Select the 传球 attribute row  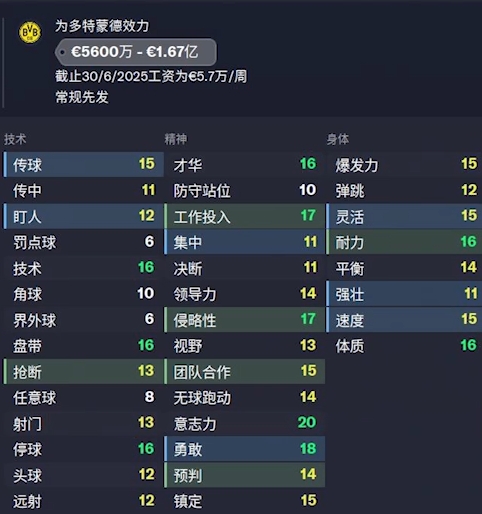tap(83, 164)
